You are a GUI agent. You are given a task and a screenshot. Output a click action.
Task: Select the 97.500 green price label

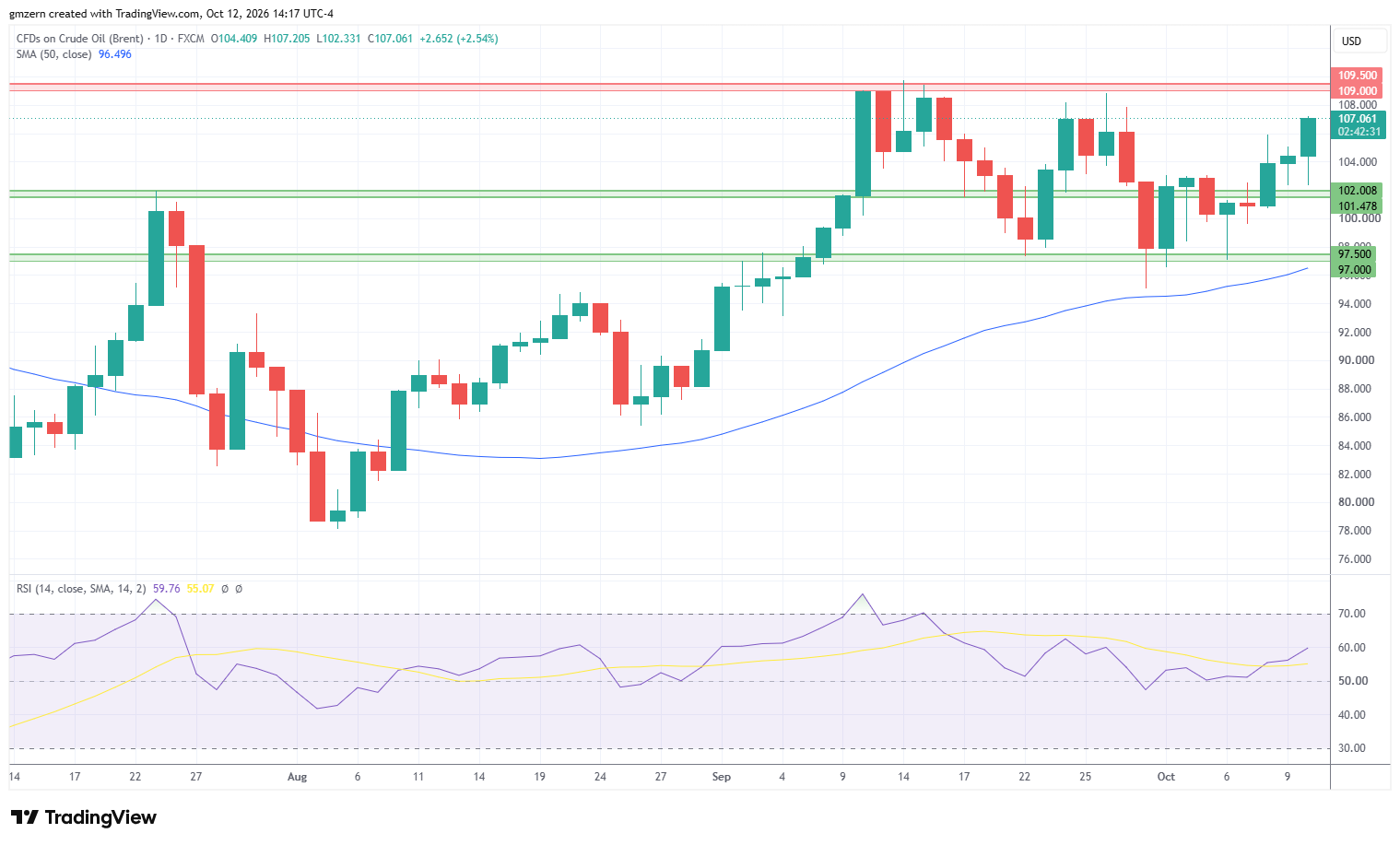click(1355, 254)
